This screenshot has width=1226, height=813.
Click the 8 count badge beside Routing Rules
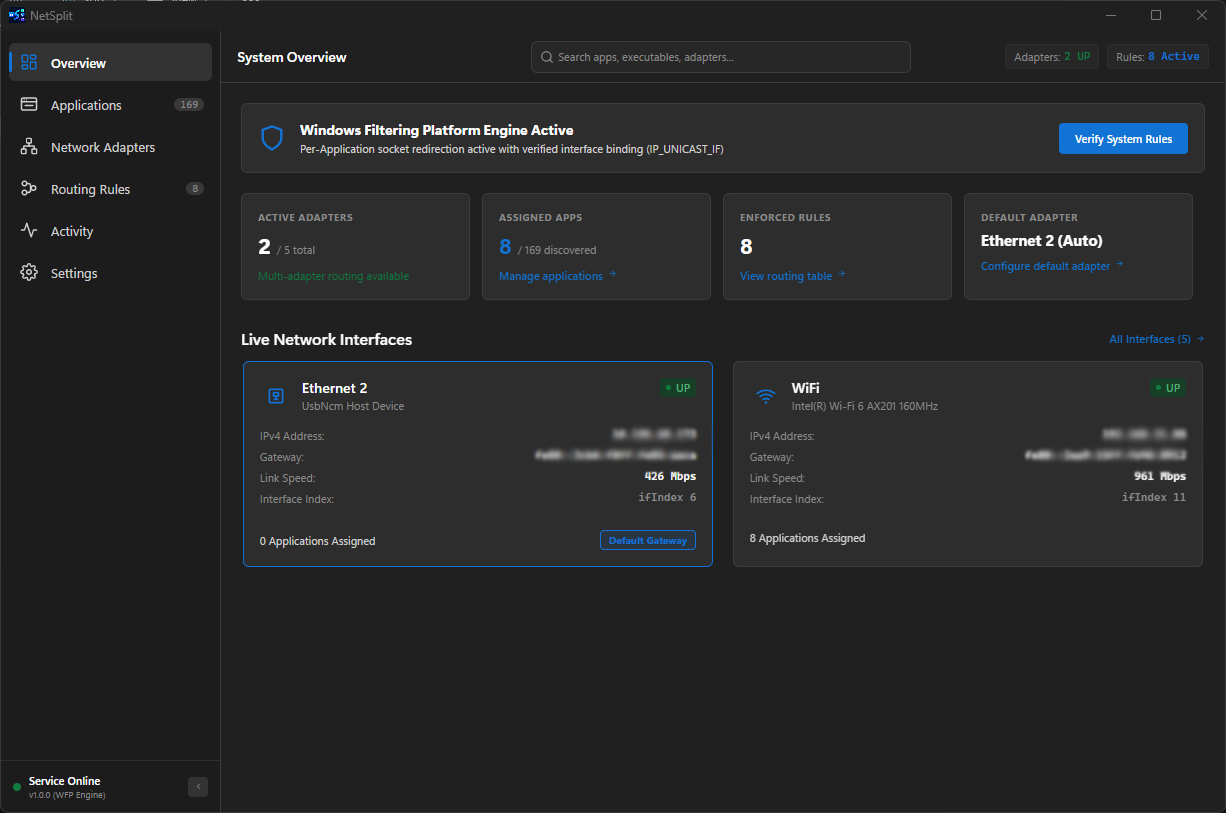pos(195,189)
